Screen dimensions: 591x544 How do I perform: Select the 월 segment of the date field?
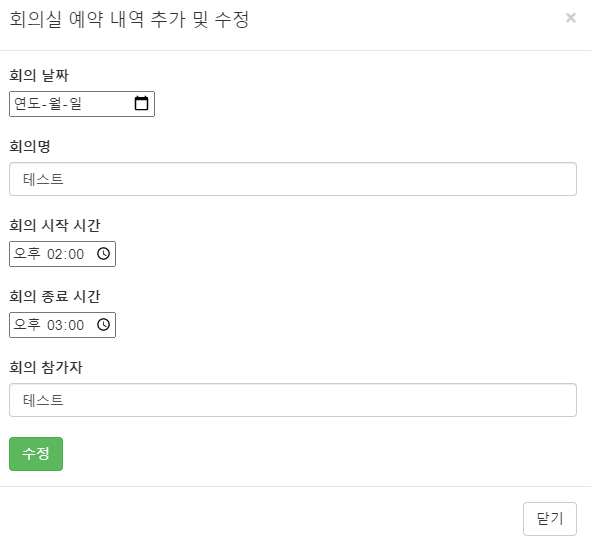pos(55,103)
